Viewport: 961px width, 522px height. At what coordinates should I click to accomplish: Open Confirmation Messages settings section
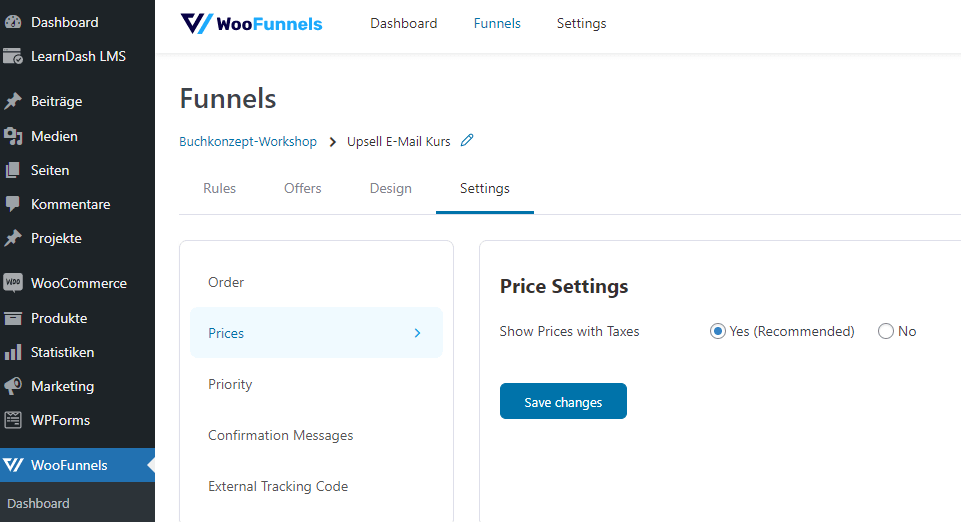(280, 435)
